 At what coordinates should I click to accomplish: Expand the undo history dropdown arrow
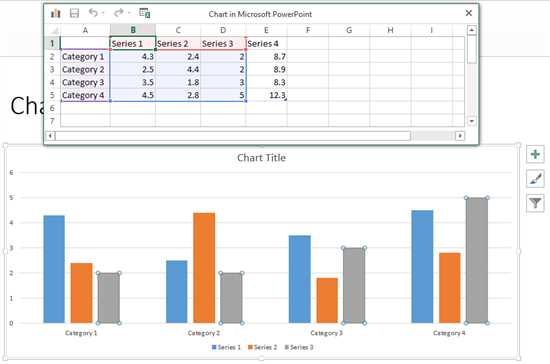(103, 13)
